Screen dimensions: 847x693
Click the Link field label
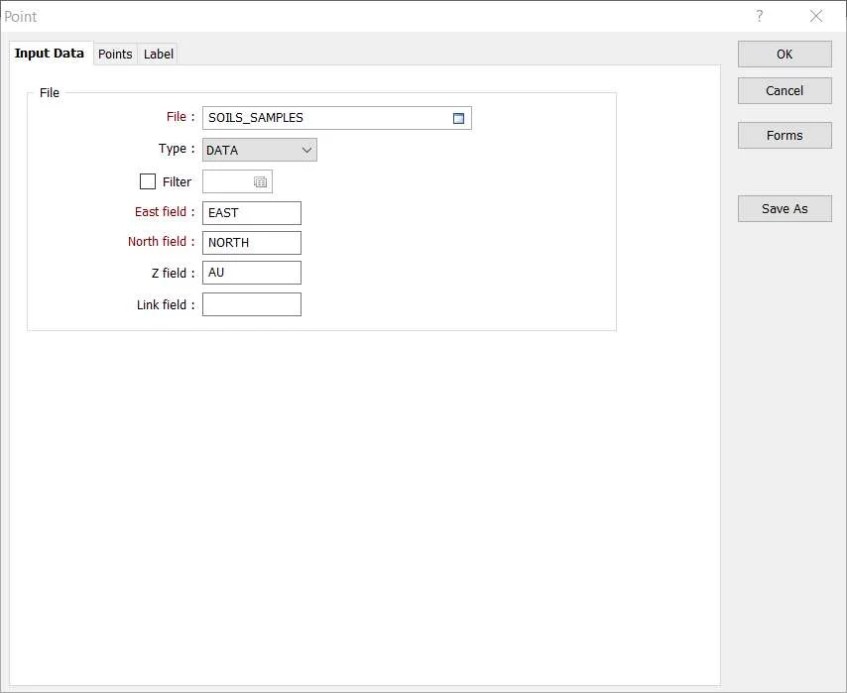165,305
